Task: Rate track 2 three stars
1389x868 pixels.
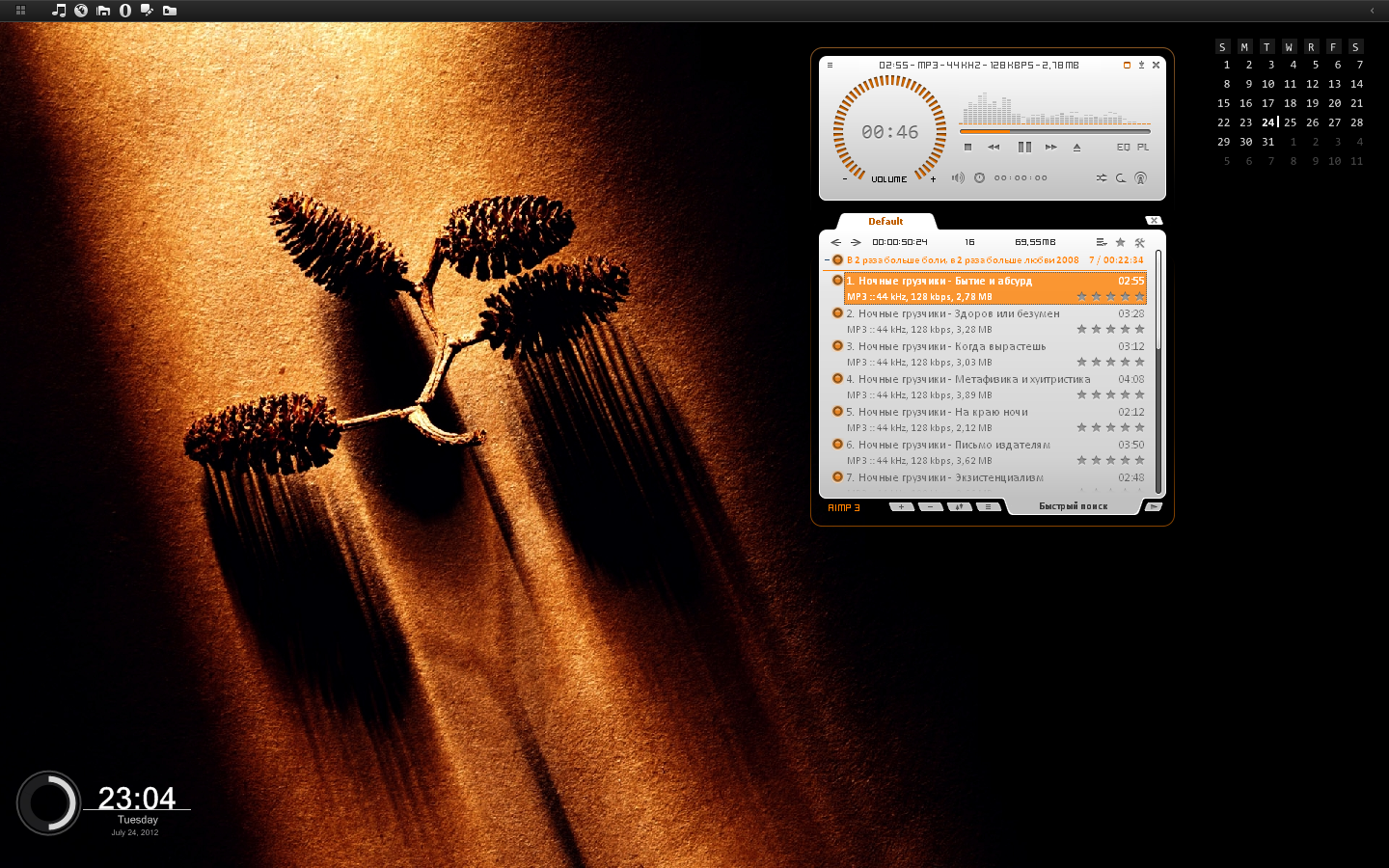Action: 1110,329
